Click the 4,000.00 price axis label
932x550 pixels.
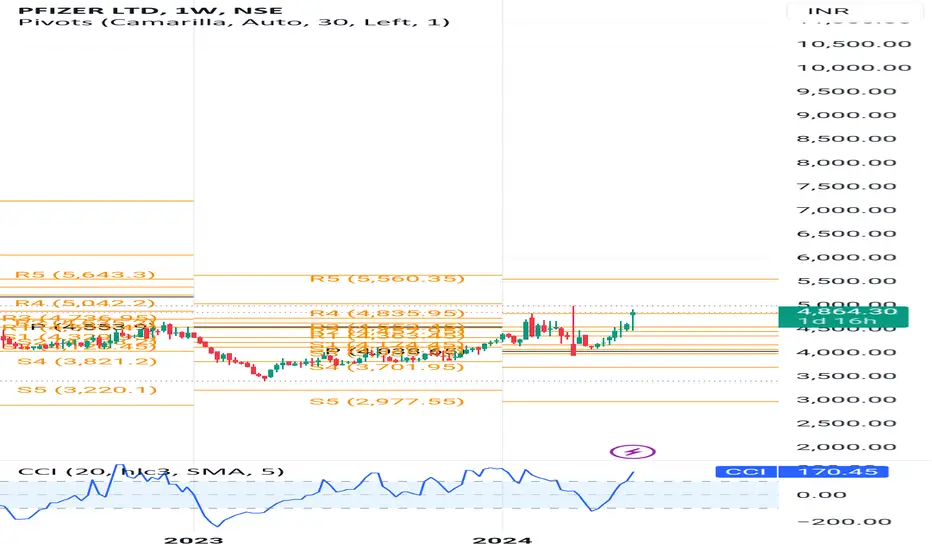click(846, 353)
